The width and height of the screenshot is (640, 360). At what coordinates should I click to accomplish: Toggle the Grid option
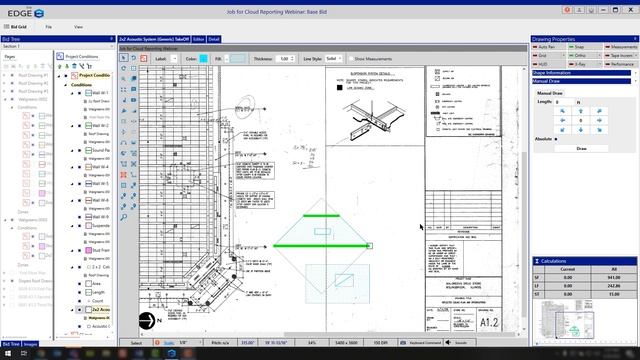click(548, 56)
